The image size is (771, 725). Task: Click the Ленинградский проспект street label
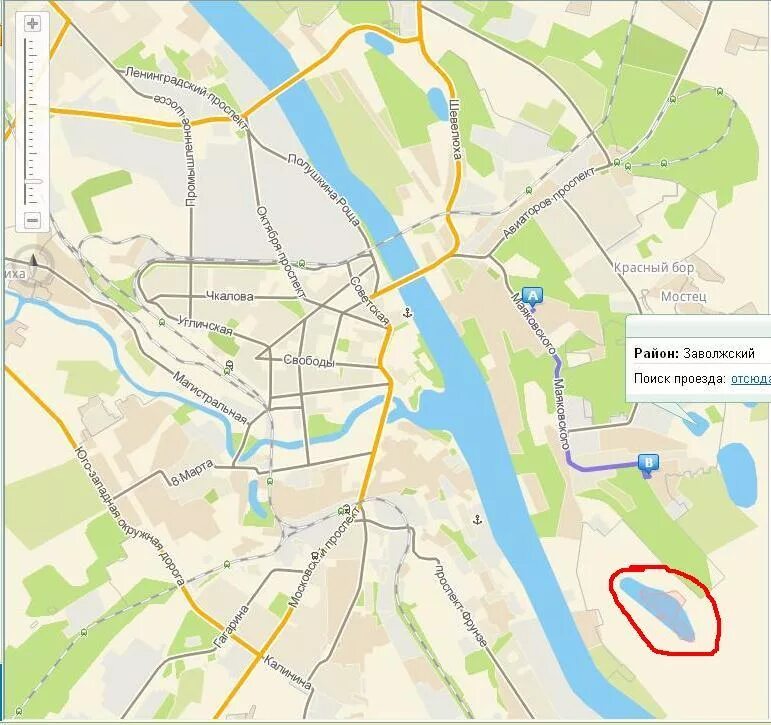[x=186, y=99]
